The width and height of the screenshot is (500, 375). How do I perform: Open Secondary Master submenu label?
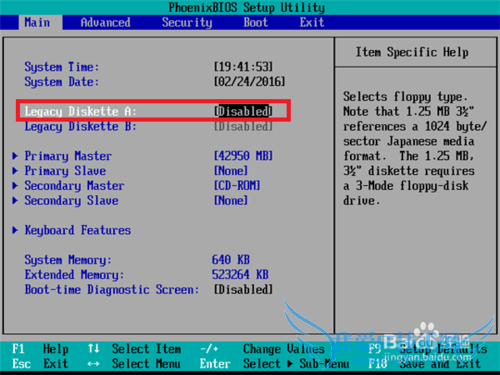point(74,186)
